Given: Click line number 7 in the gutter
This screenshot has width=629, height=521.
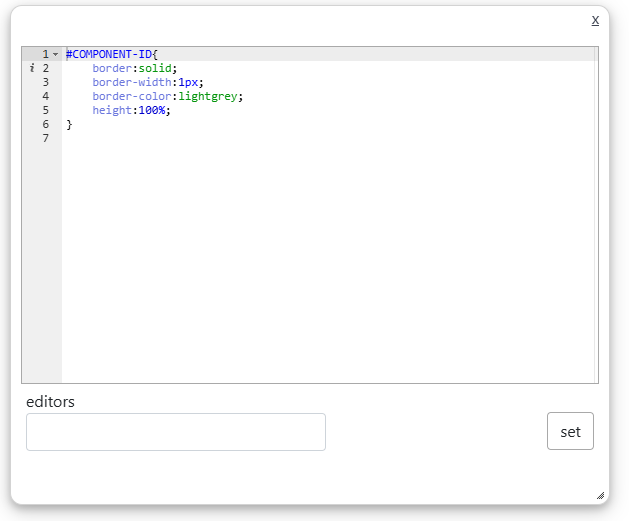Looking at the screenshot, I should 45,138.
